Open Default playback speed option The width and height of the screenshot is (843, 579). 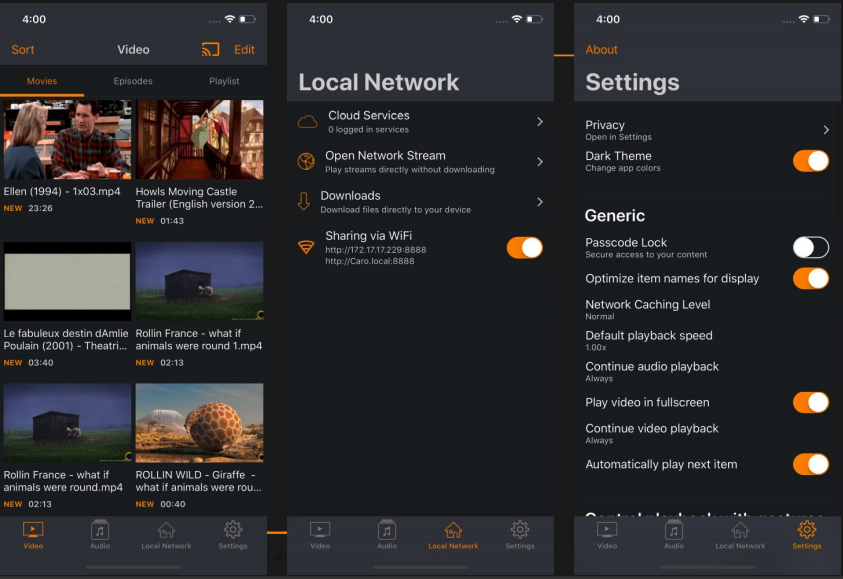tap(707, 340)
